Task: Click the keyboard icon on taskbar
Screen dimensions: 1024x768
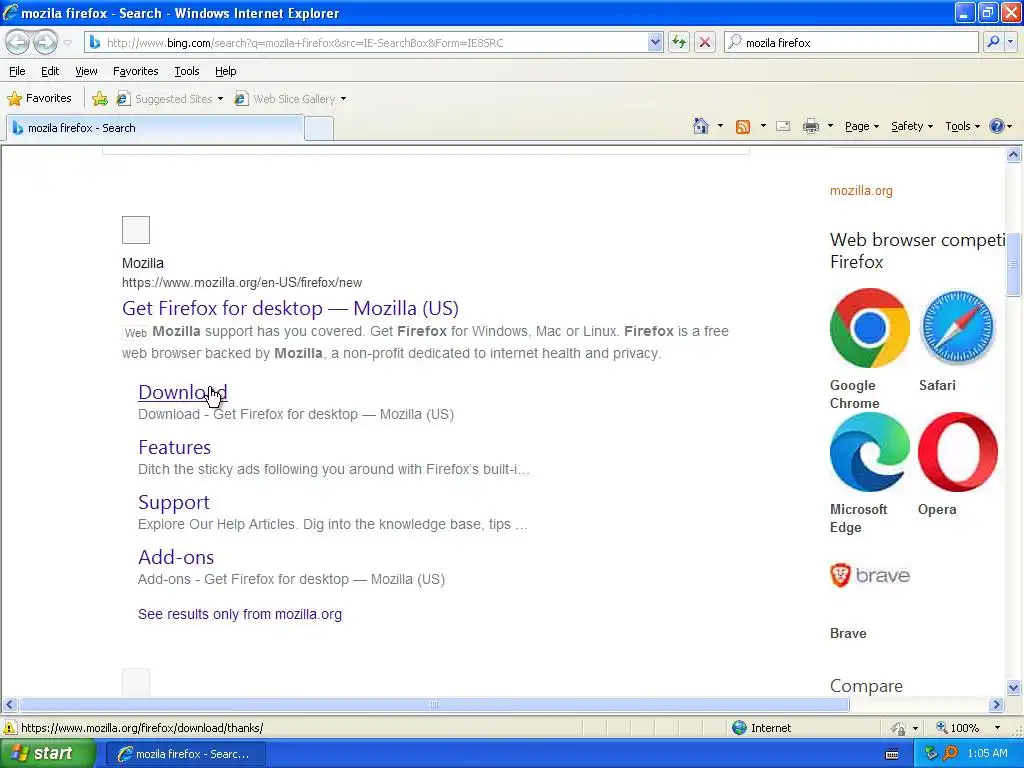Action: [891, 754]
